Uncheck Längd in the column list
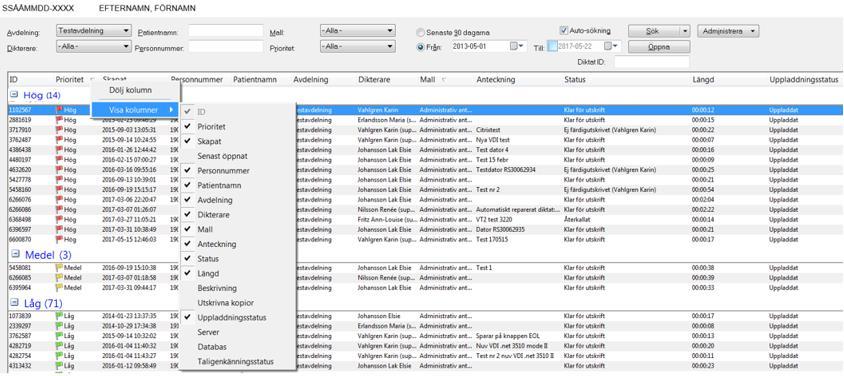This screenshot has height=376, width=844. 187,273
